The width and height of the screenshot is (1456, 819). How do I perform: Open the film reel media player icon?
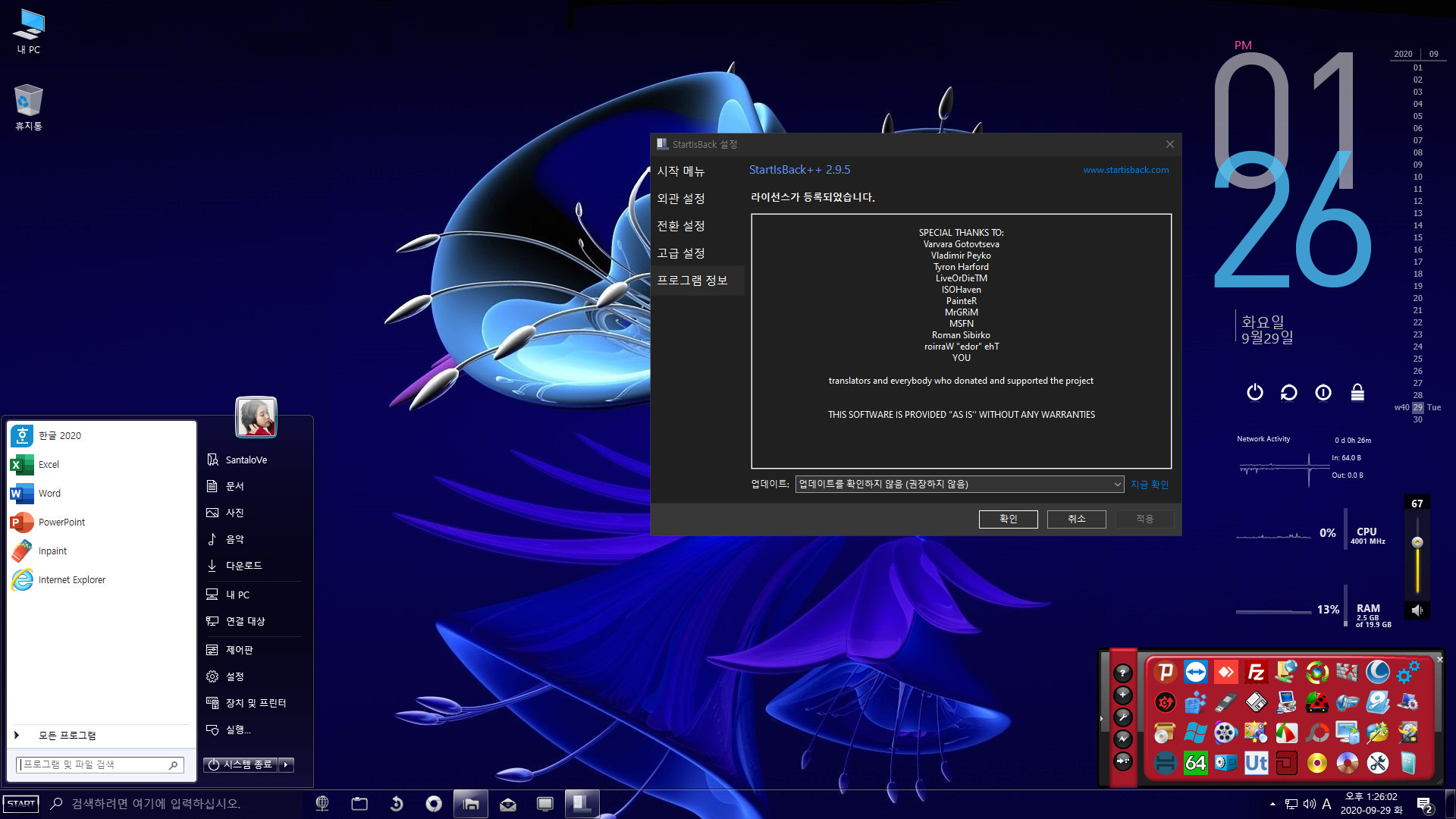pyautogui.click(x=1225, y=733)
